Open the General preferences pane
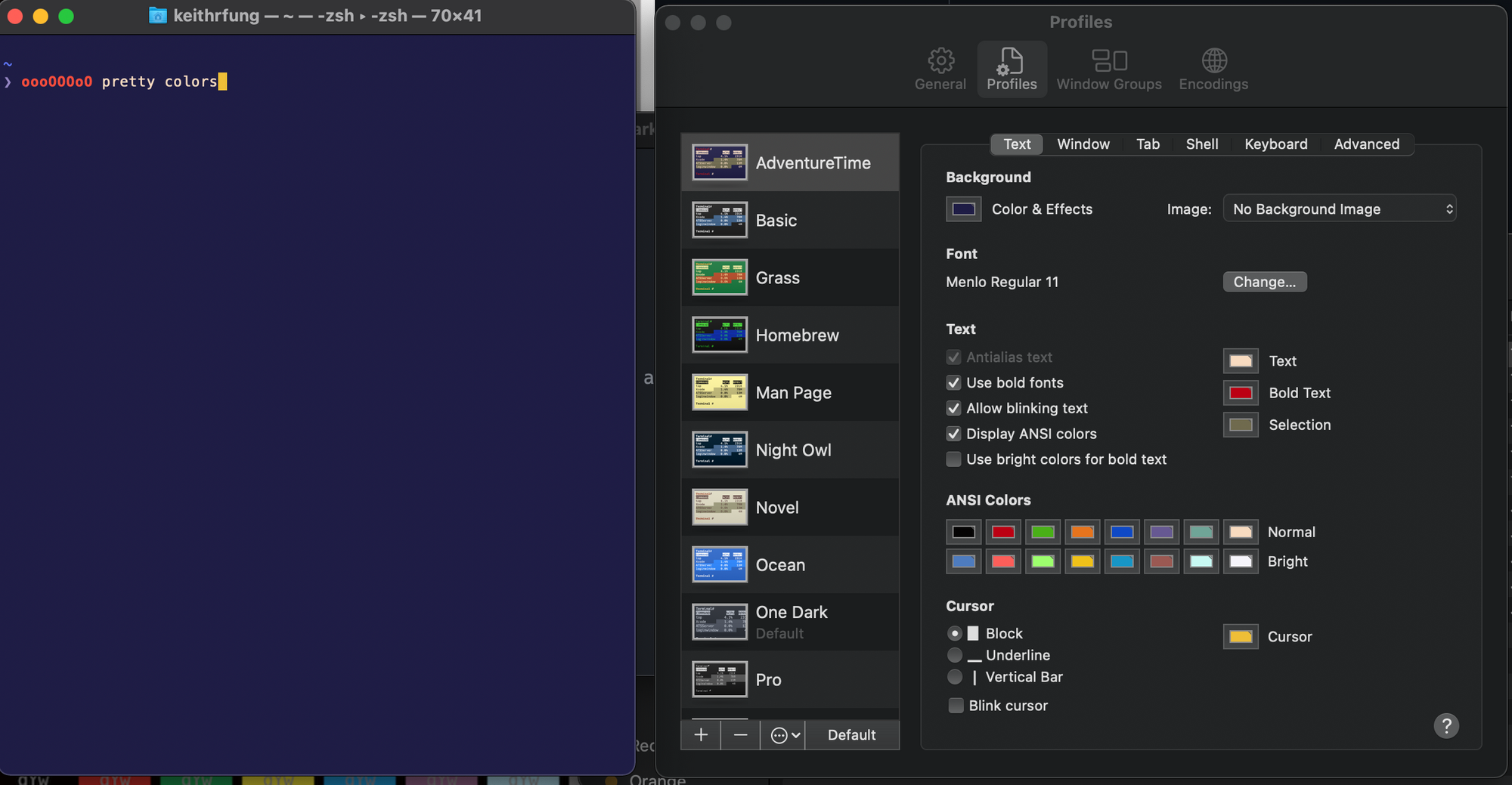This screenshot has height=785, width=1512. point(940,69)
